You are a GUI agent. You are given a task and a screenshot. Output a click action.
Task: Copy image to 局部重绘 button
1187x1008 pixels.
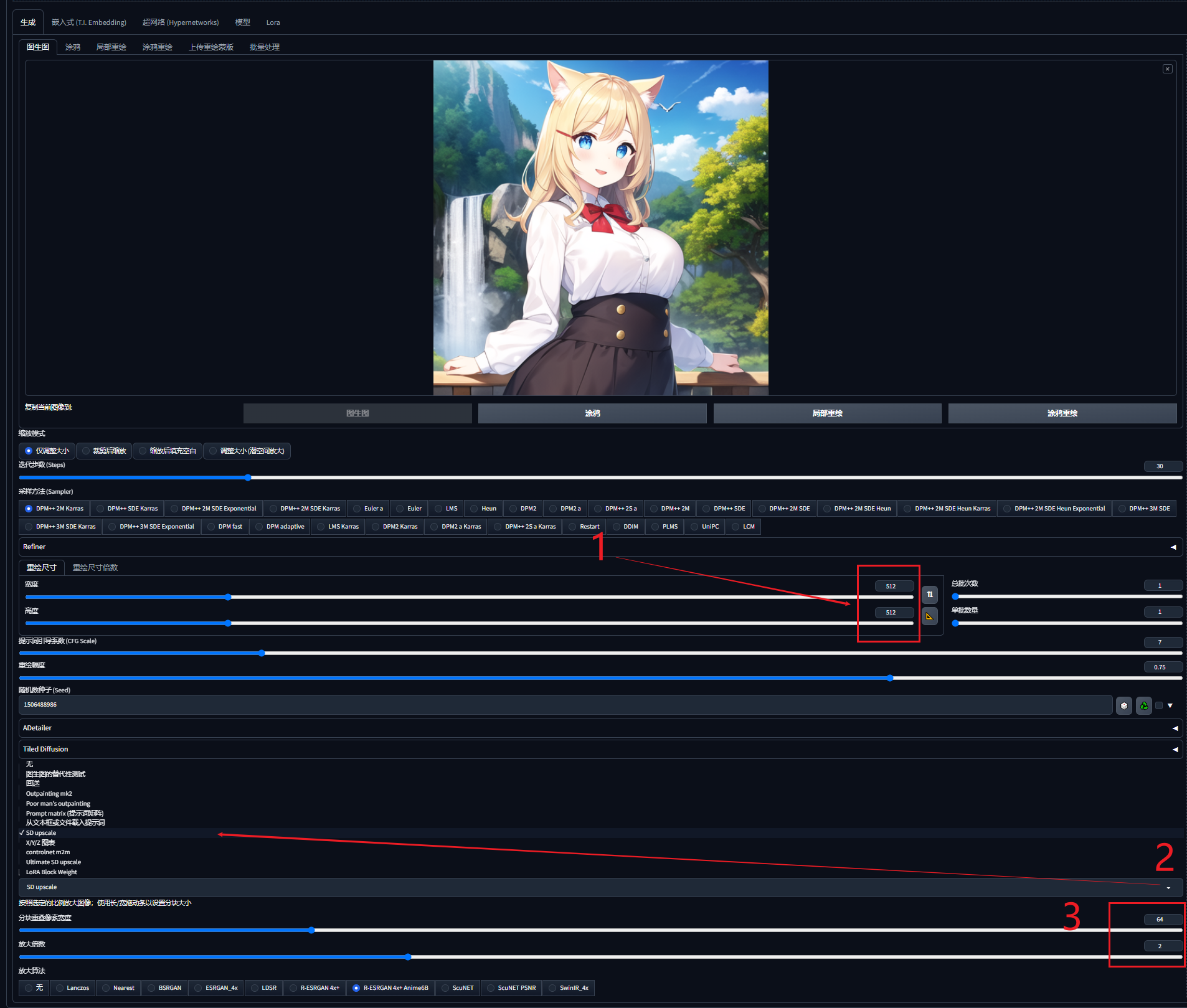(x=827, y=413)
